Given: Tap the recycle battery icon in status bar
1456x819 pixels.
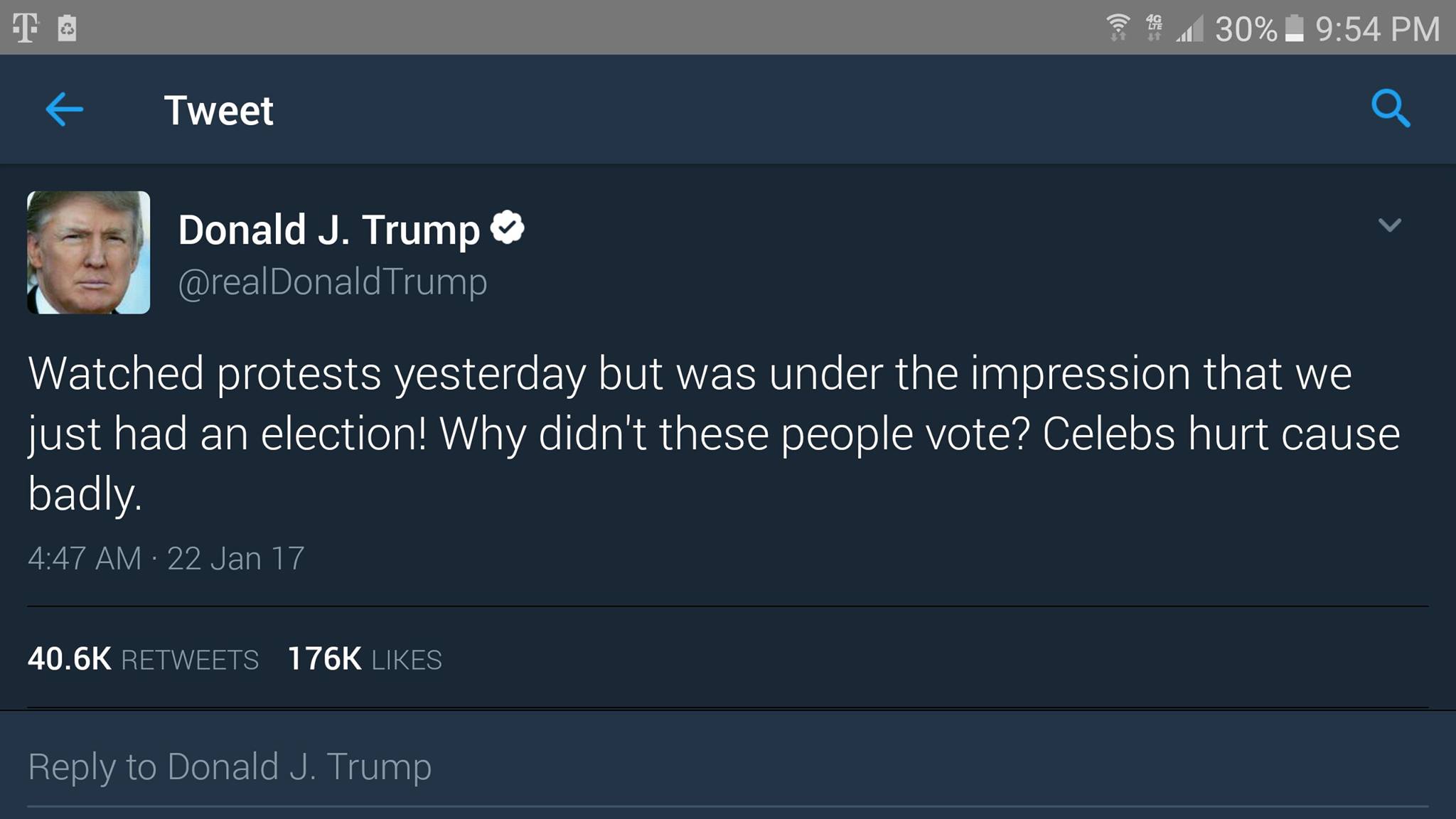Looking at the screenshot, I should click(x=67, y=28).
